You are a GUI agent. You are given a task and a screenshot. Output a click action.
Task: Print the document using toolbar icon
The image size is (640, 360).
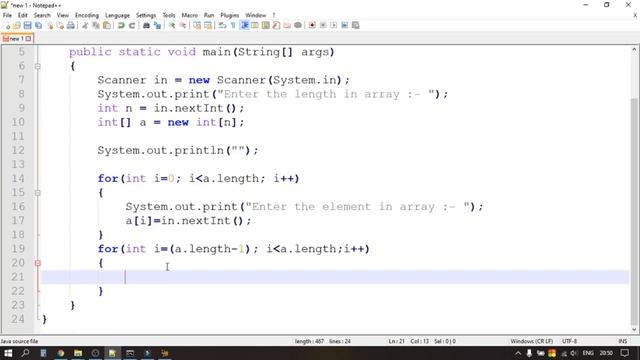coord(71,25)
